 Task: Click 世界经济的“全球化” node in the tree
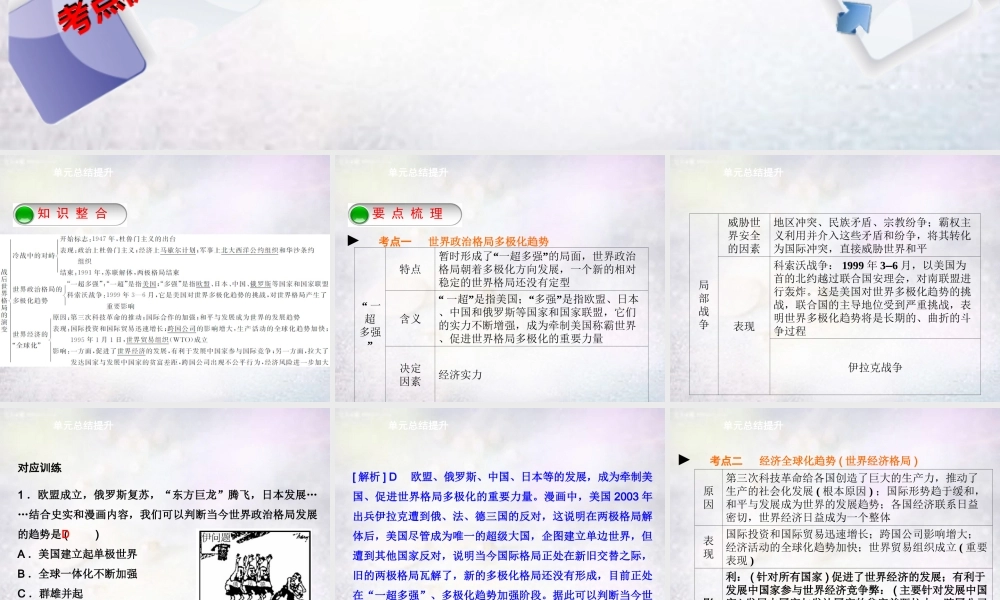(x=30, y=339)
